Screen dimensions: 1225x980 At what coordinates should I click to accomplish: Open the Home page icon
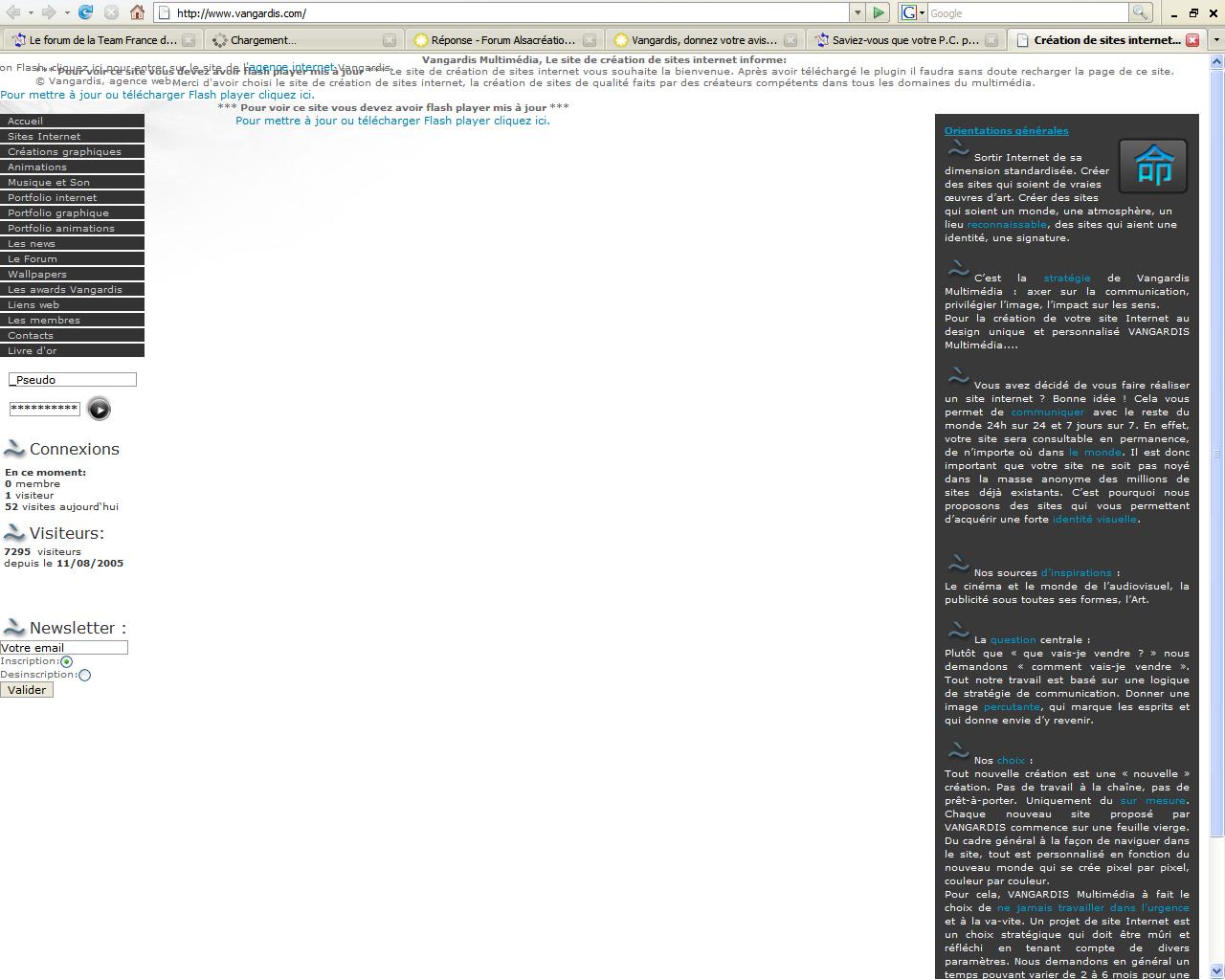click(137, 12)
